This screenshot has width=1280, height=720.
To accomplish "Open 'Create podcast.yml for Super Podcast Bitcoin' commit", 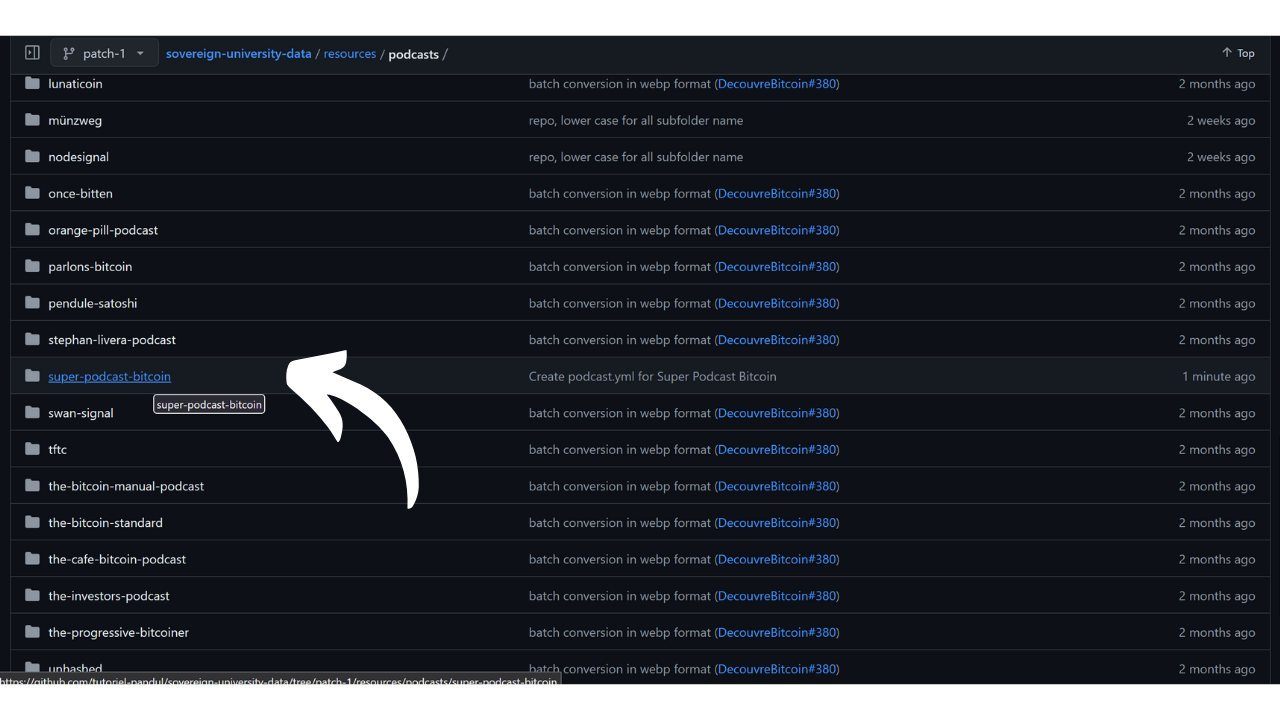I will tap(652, 377).
